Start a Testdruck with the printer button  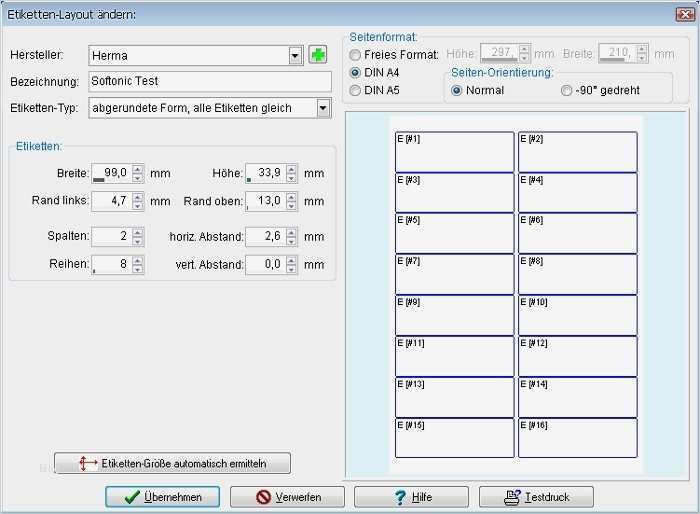pos(537,497)
